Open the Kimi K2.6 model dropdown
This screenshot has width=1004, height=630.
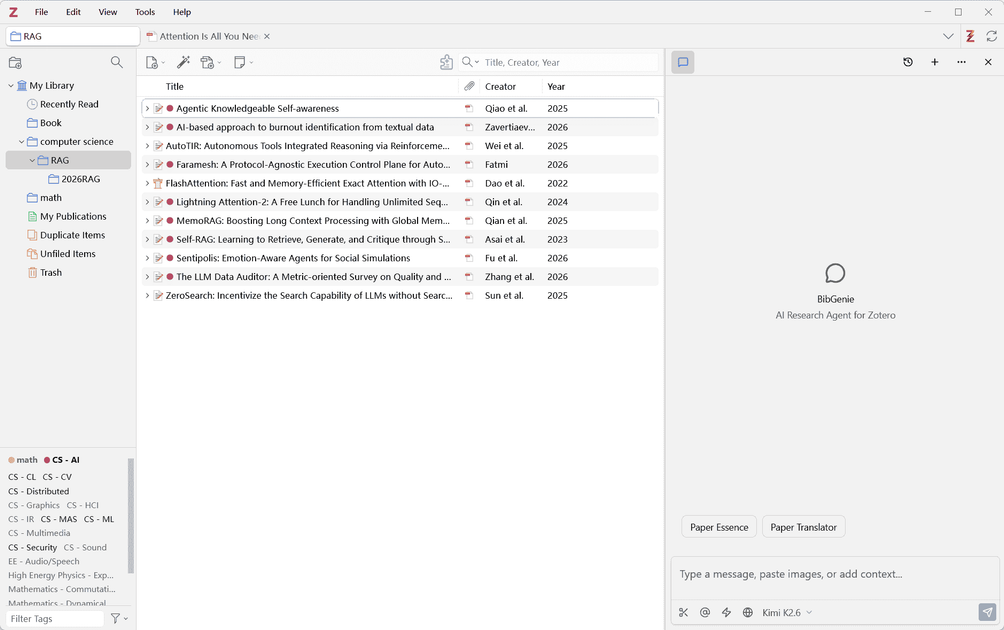click(x=787, y=613)
